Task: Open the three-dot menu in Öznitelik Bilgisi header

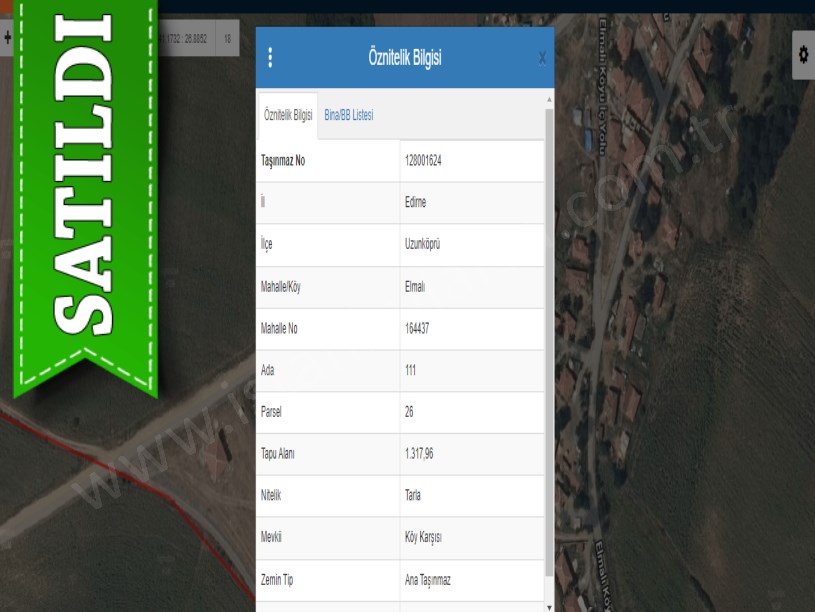Action: (x=270, y=58)
